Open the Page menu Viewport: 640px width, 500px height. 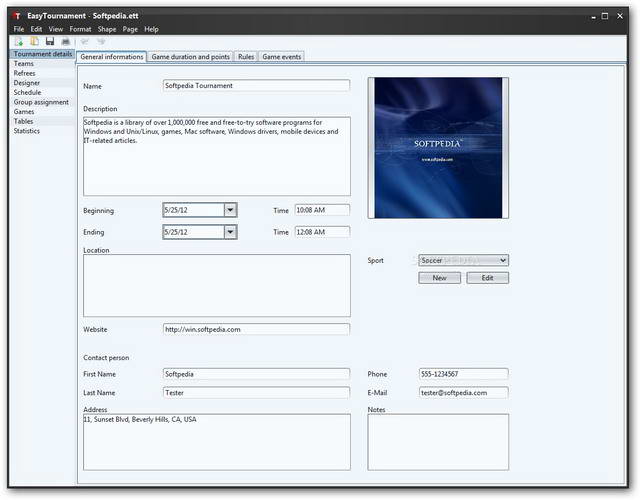click(x=130, y=29)
